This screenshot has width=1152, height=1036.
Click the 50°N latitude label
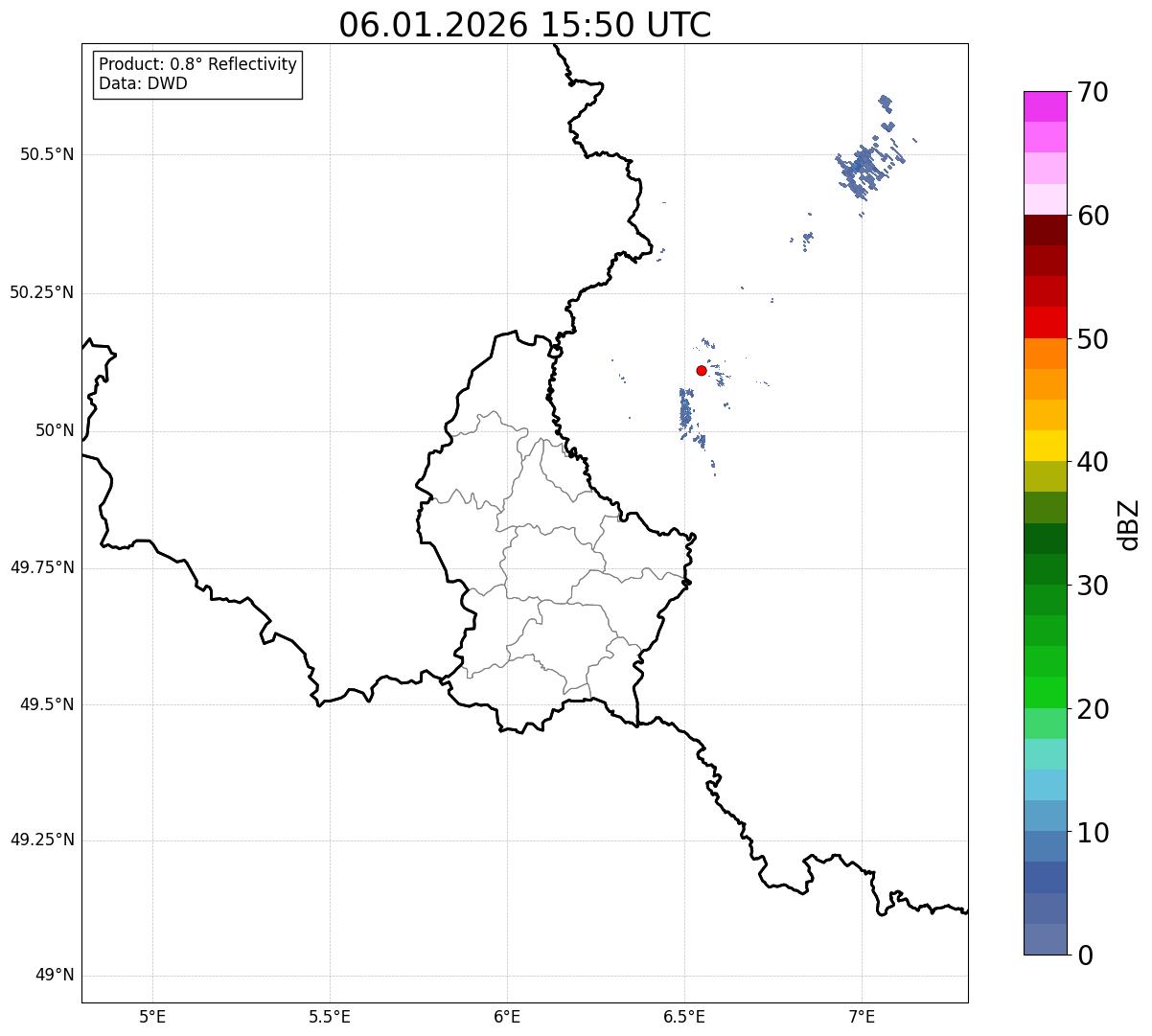pyautogui.click(x=55, y=430)
